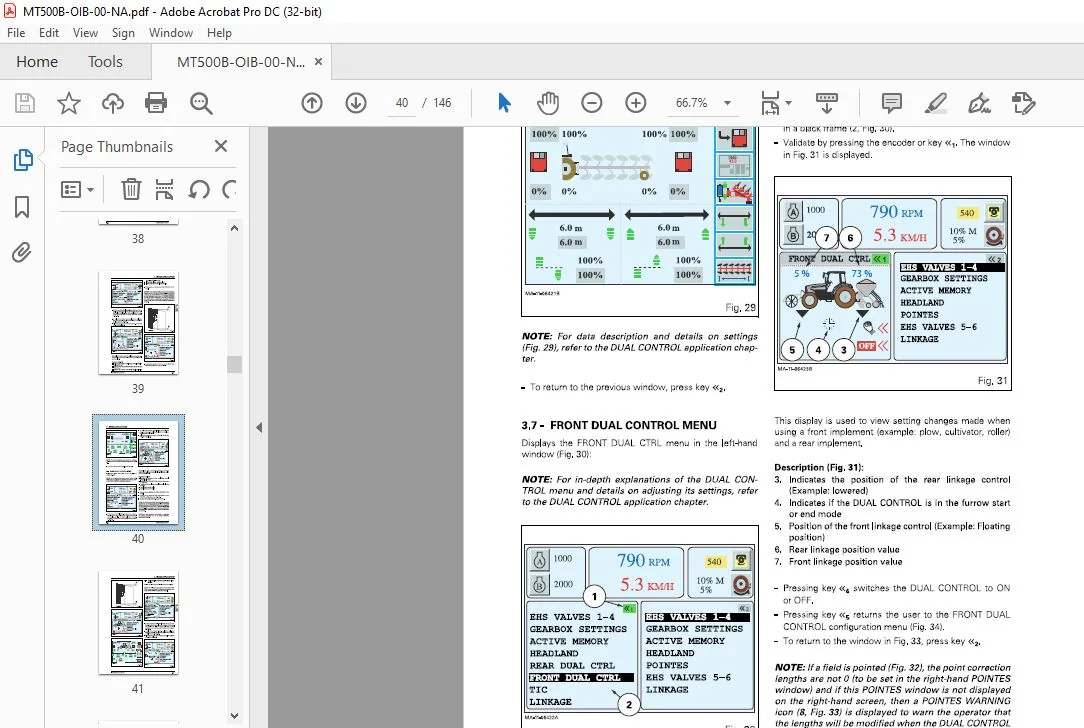The width and height of the screenshot is (1084, 728).
Task: Click the Save file icon
Action: click(x=25, y=103)
